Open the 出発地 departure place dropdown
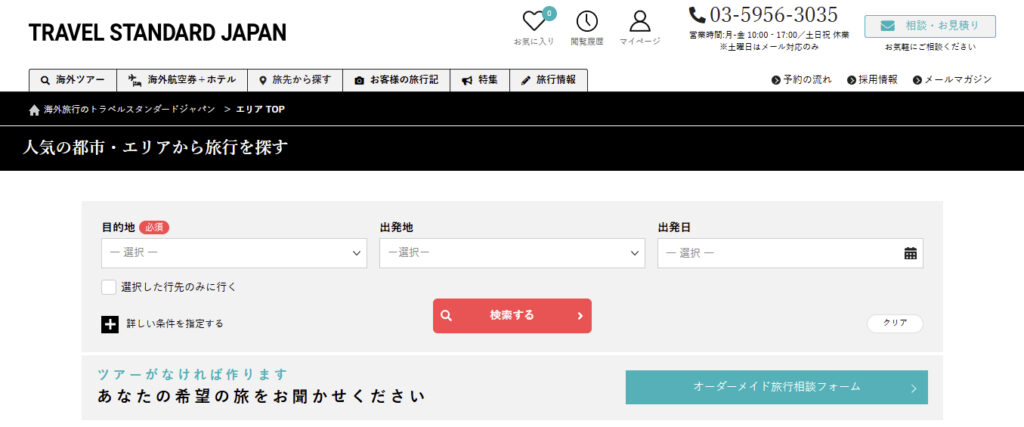Screen dimensions: 1024x427 coord(511,253)
